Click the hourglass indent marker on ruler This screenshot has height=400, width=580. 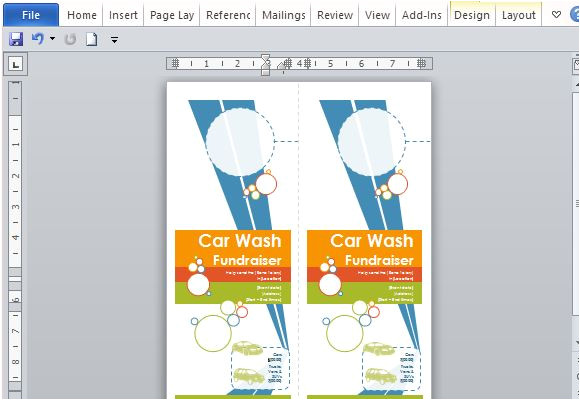[x=265, y=65]
